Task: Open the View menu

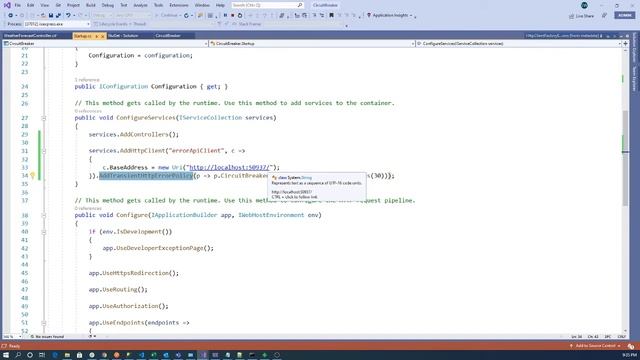Action: 44,5
